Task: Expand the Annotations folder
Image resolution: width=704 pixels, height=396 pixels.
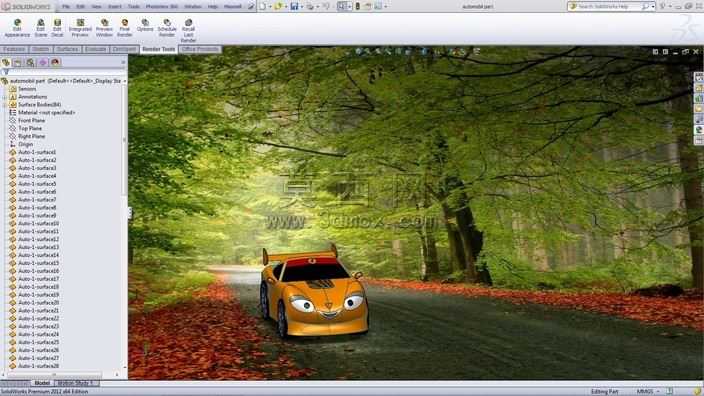Action: [4, 97]
